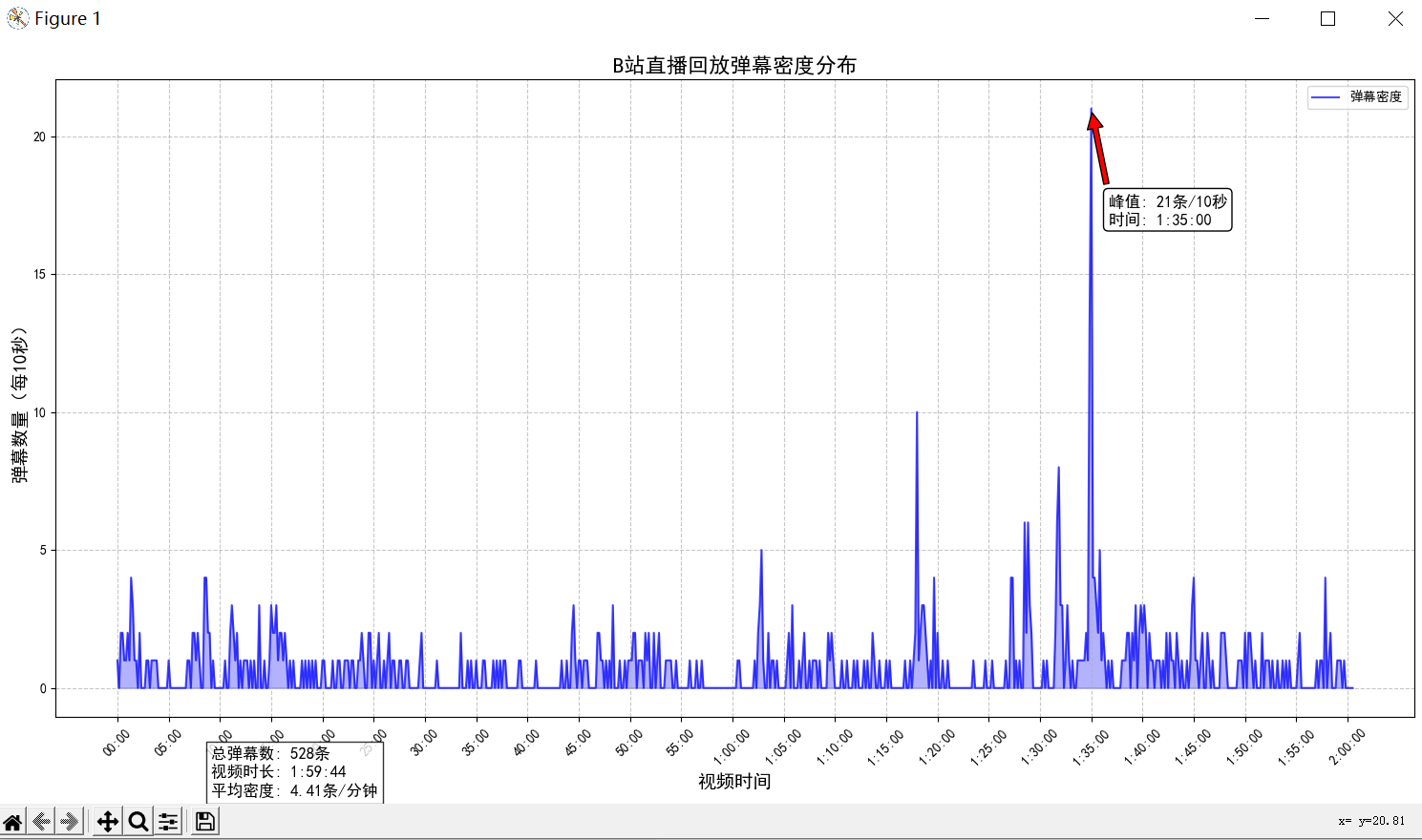Click the y-axis label 弹幕数量（每10秒）
1422x840 pixels.
20,405
